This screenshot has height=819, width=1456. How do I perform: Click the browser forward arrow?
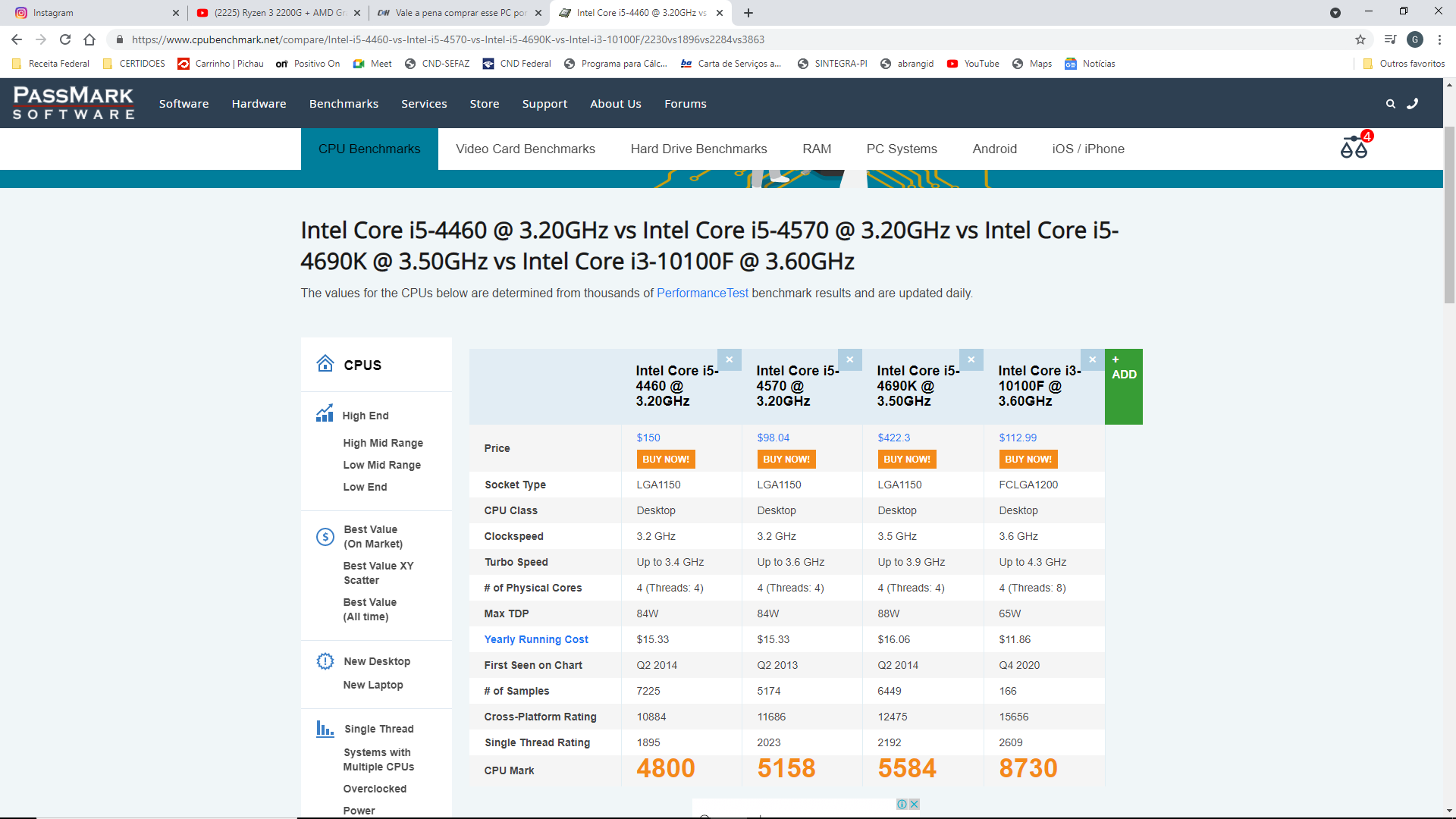click(41, 39)
